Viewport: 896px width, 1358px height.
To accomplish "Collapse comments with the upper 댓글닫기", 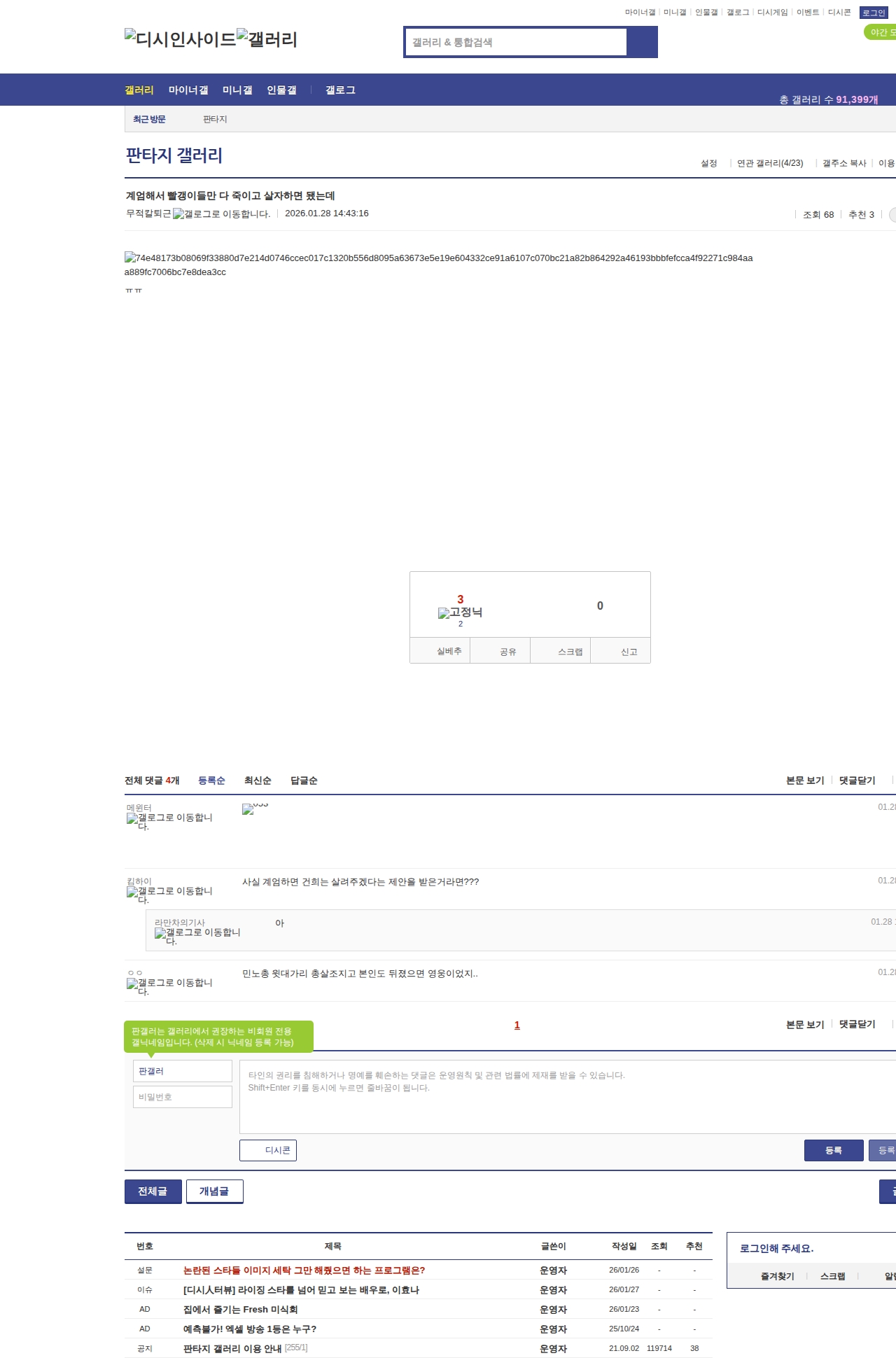I will click(857, 780).
